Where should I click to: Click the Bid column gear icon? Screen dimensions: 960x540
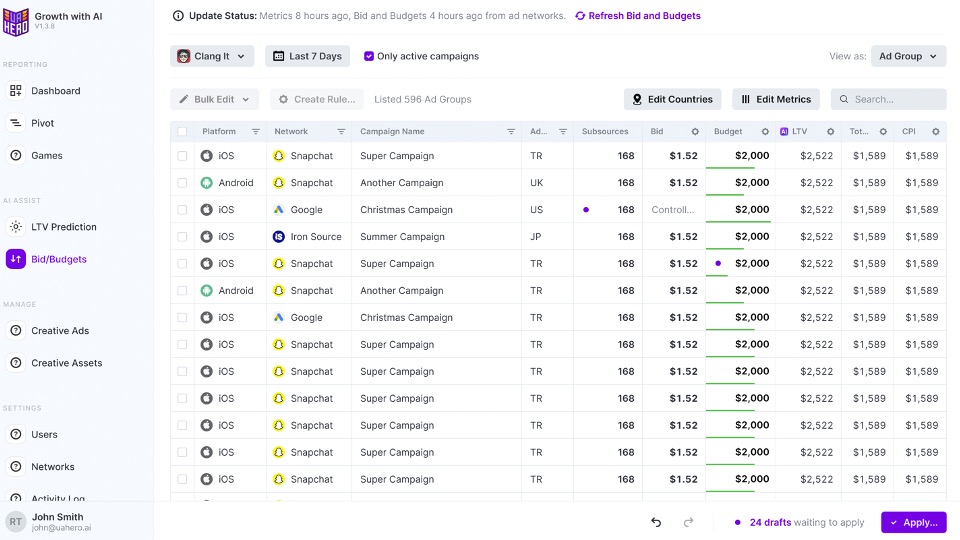tap(695, 132)
